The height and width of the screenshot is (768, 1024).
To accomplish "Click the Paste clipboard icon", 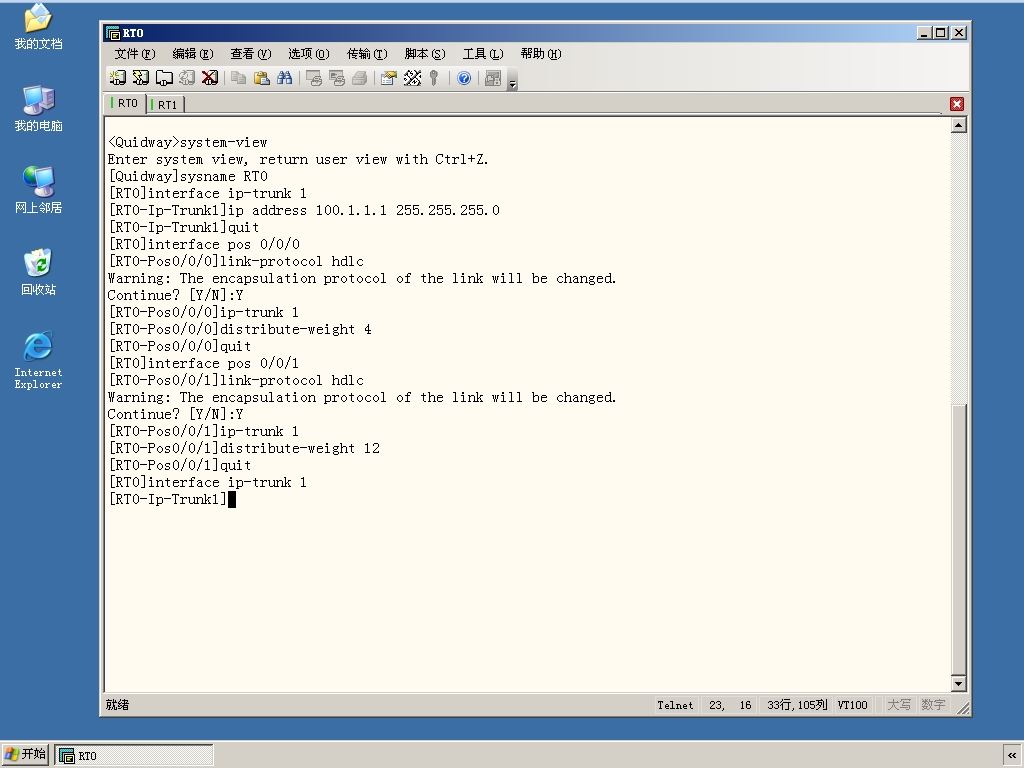I will [x=261, y=78].
